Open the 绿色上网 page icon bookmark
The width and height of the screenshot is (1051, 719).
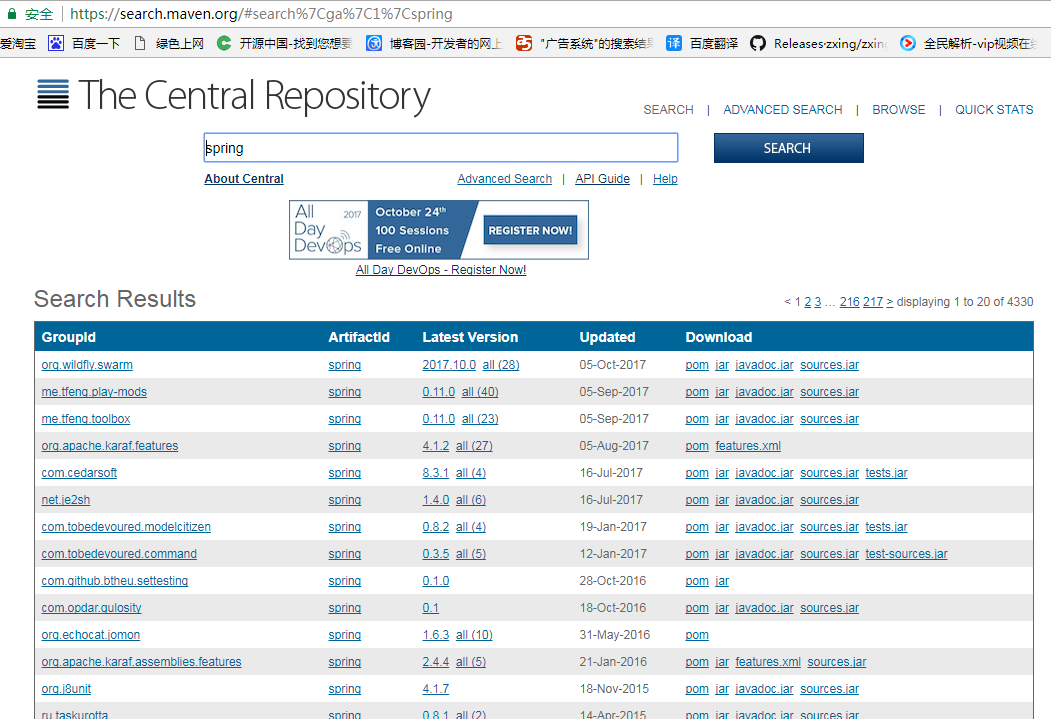click(x=140, y=43)
